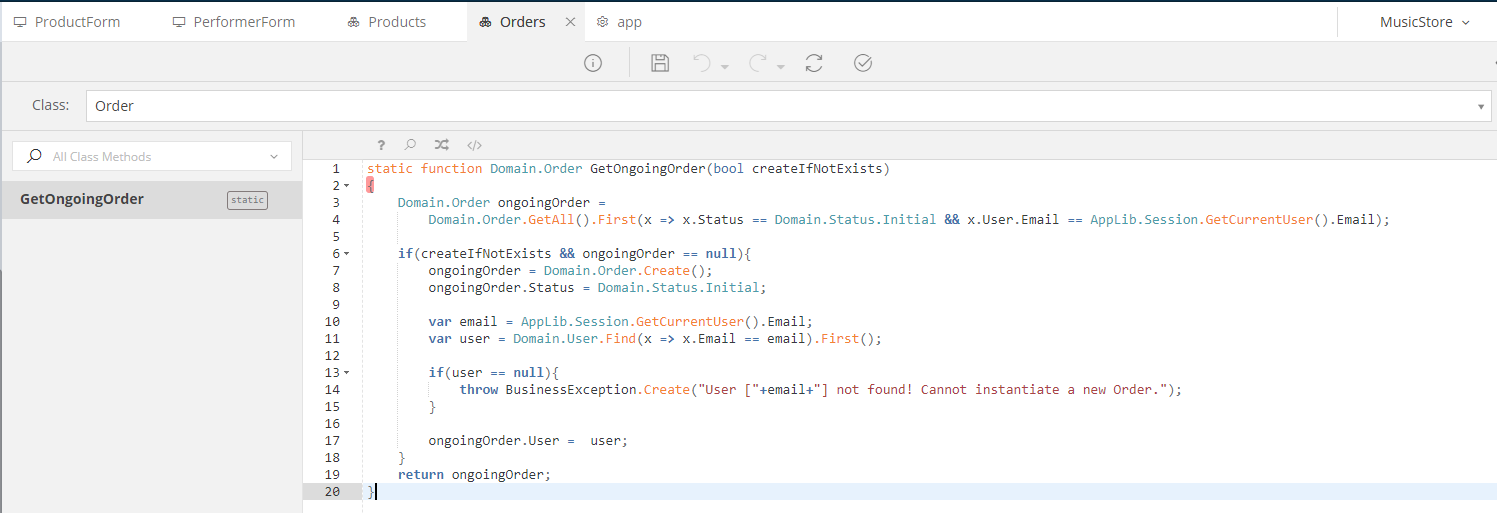This screenshot has height=513, width=1497.
Task: Click the code brackets icon
Action: click(x=475, y=145)
